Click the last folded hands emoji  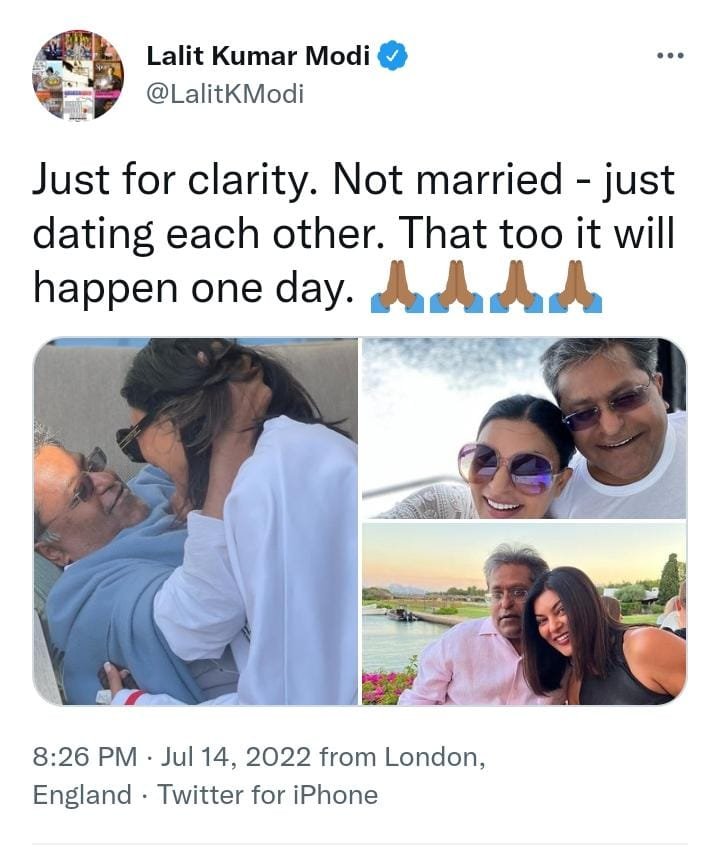tap(576, 287)
